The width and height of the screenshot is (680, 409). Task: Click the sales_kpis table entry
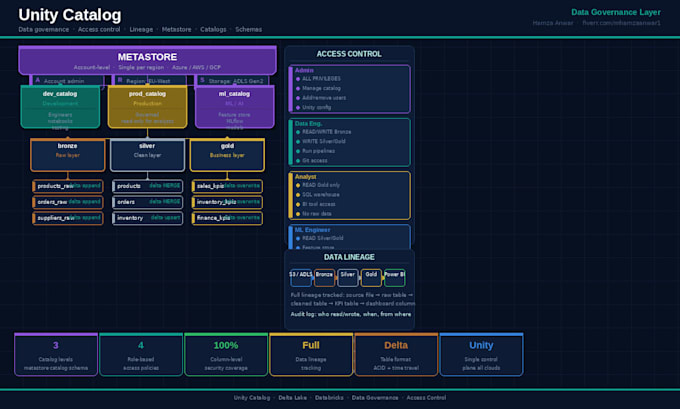(227, 186)
